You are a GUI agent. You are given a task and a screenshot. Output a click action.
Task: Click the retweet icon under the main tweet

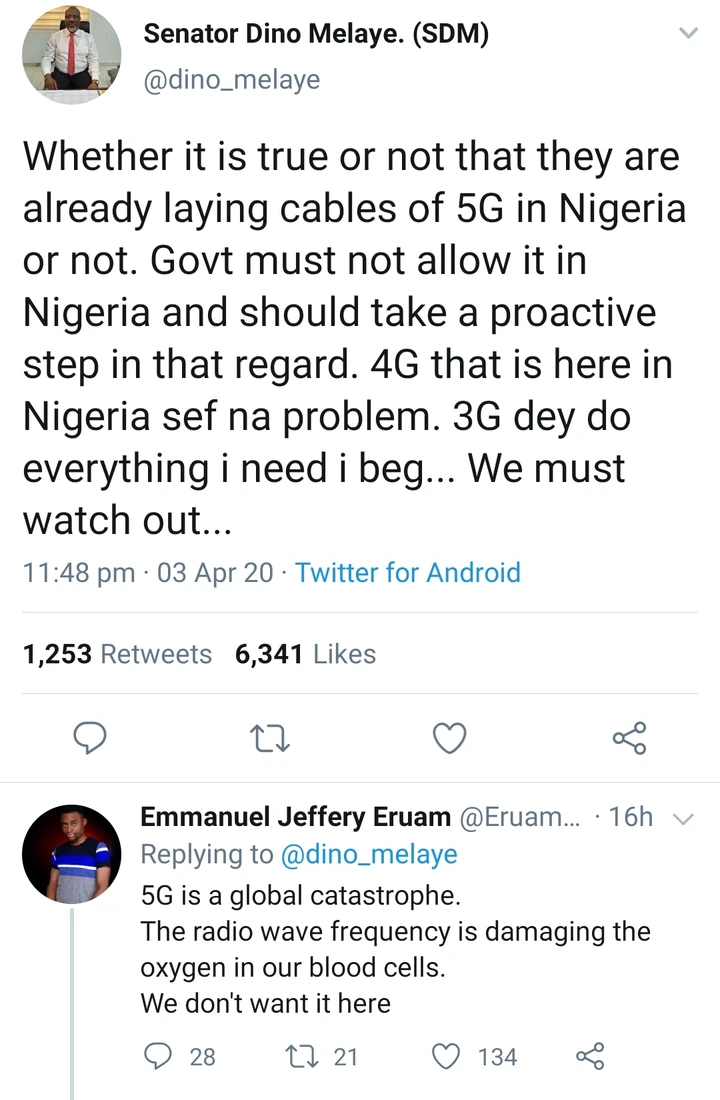pyautogui.click(x=269, y=738)
